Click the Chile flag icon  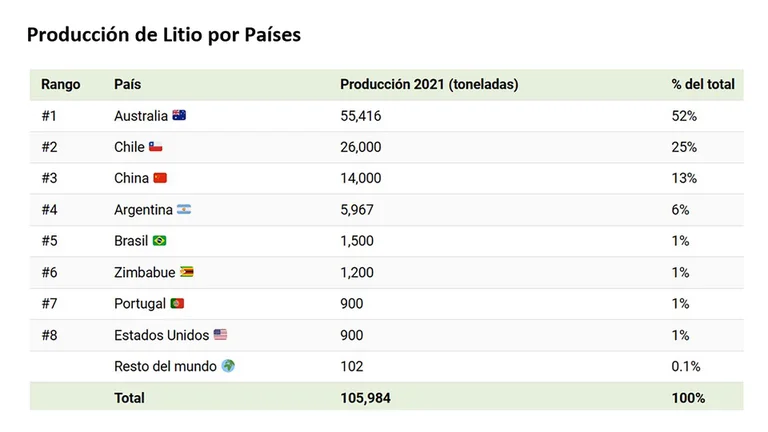(x=156, y=147)
